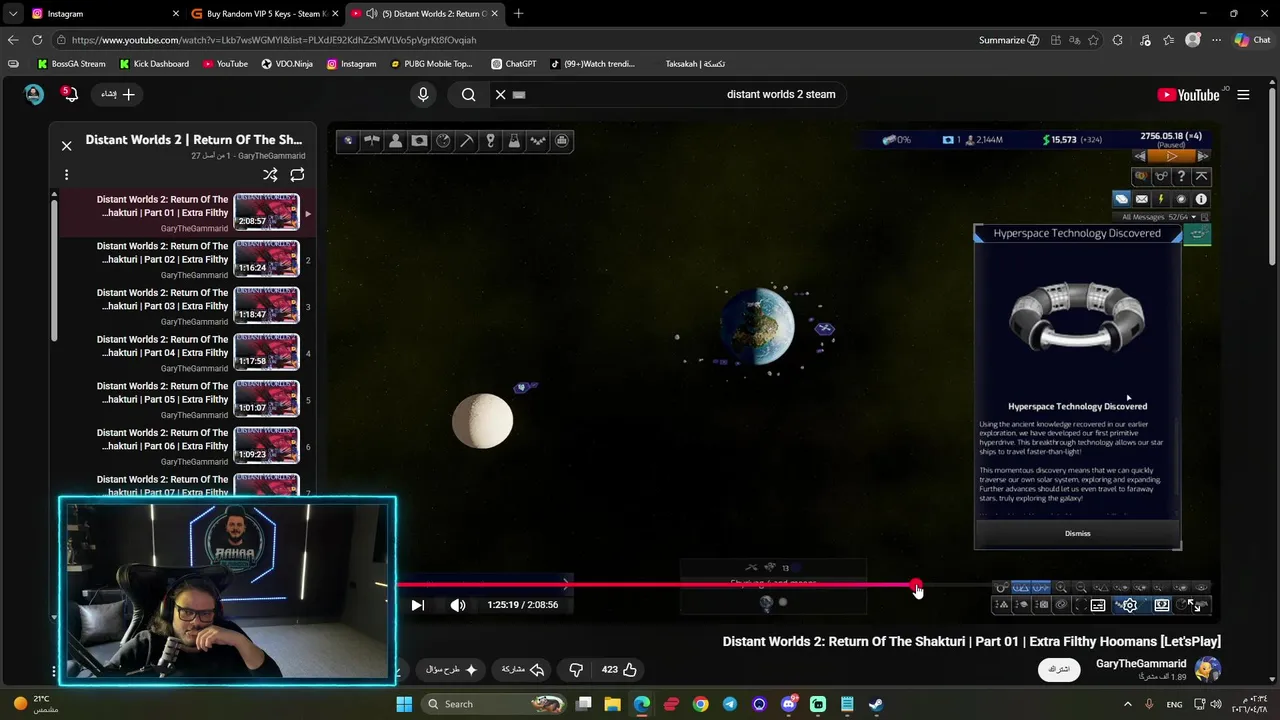Image resolution: width=1280 pixels, height=720 pixels.
Task: Click the in-game flags diplomacy toolbar icon
Action: (372, 141)
